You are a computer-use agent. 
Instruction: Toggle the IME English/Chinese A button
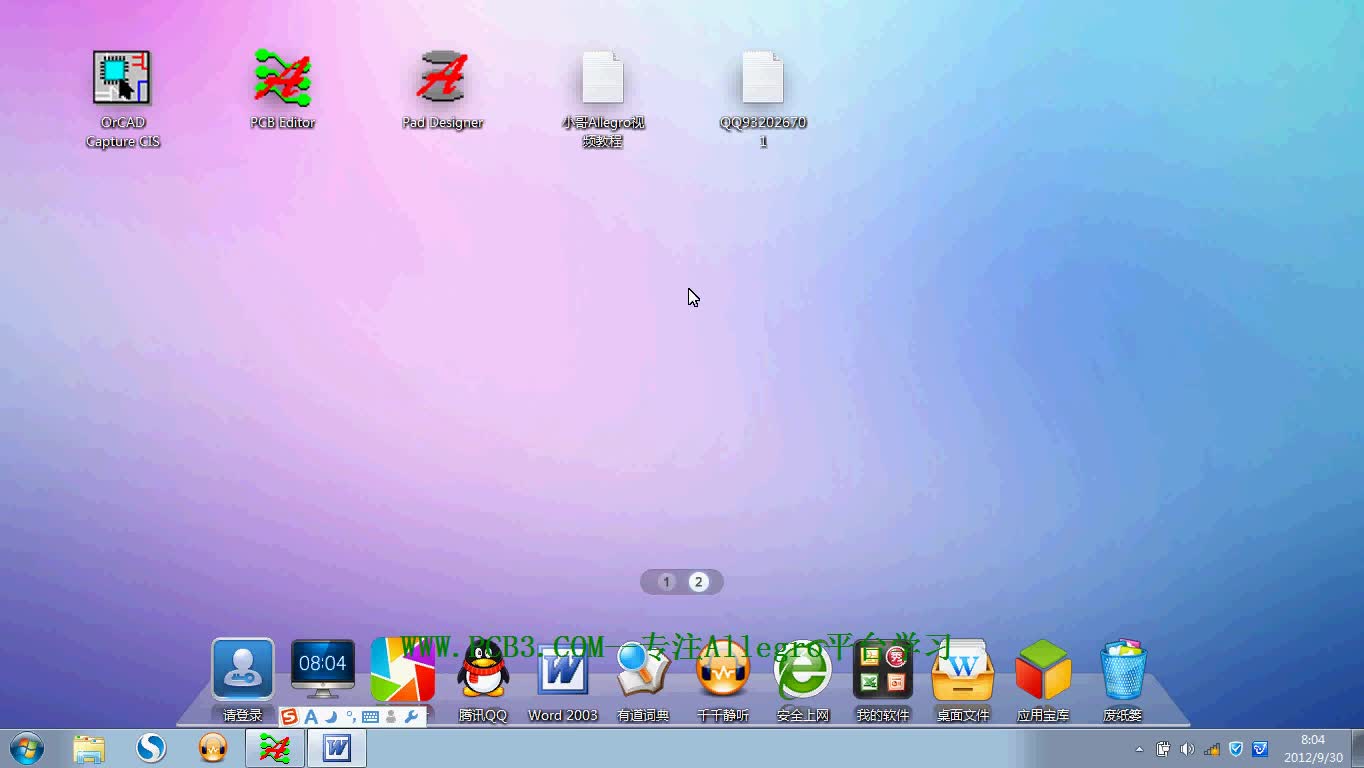click(311, 717)
